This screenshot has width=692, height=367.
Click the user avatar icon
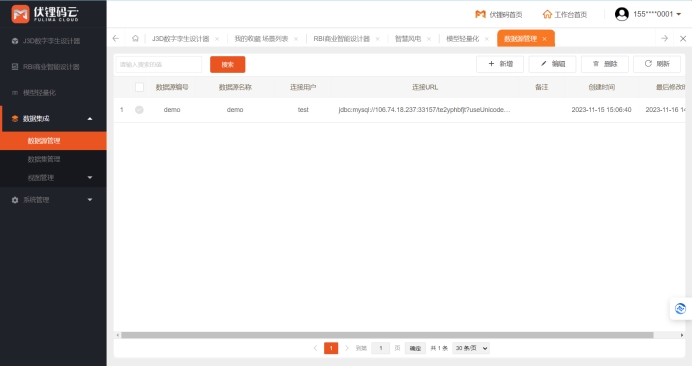[x=622, y=14]
